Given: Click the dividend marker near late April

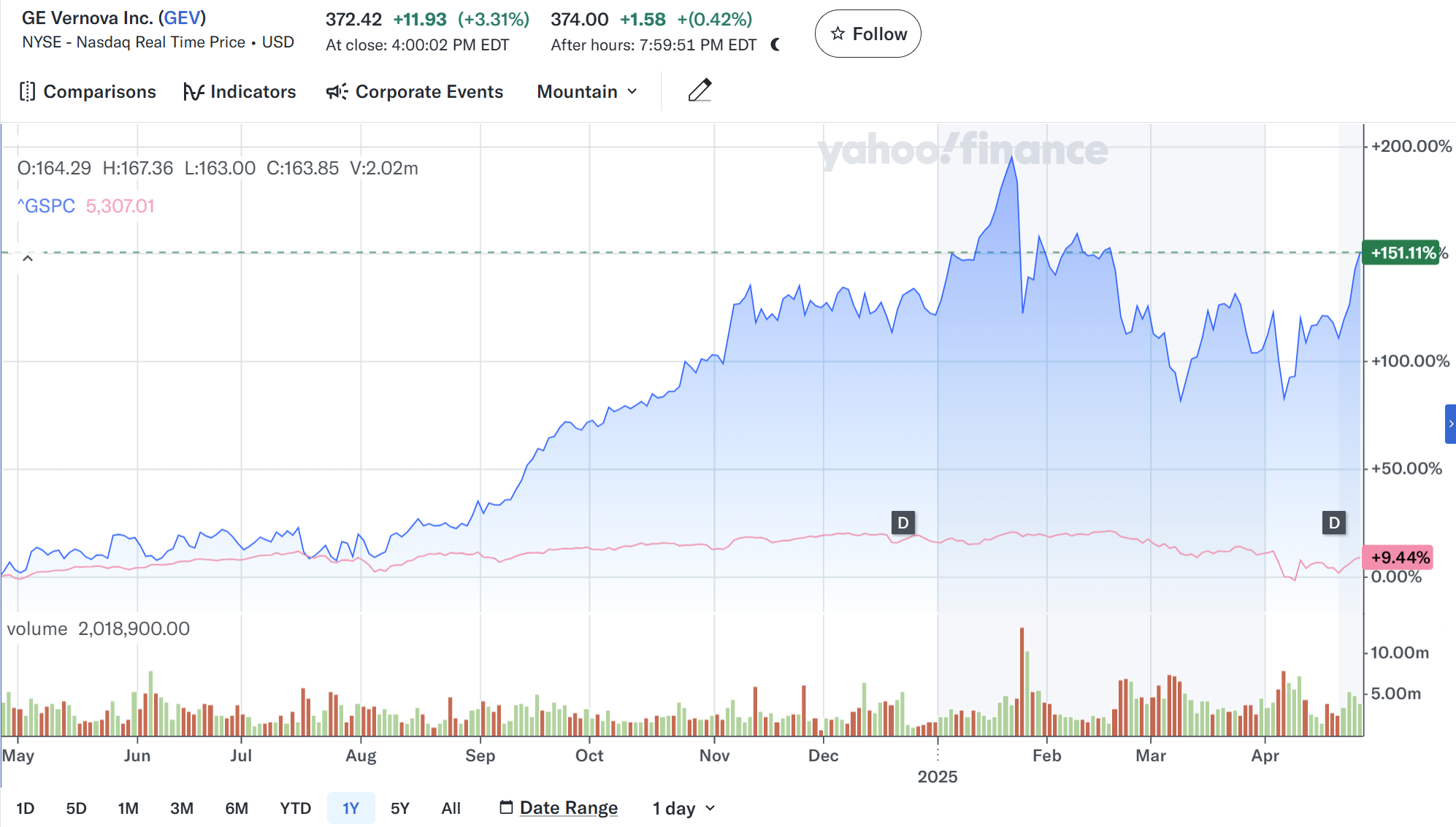Looking at the screenshot, I should (1334, 523).
